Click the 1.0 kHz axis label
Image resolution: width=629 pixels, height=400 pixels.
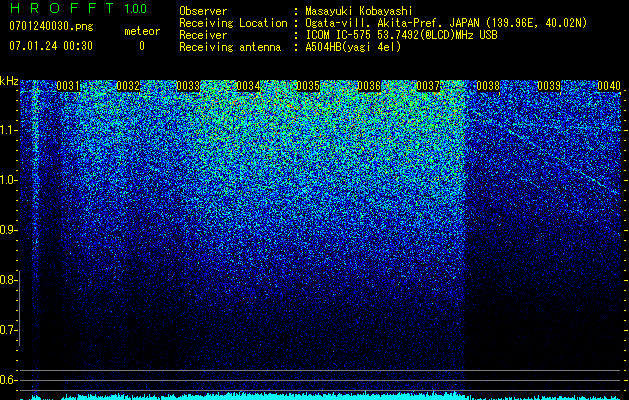click(8, 180)
